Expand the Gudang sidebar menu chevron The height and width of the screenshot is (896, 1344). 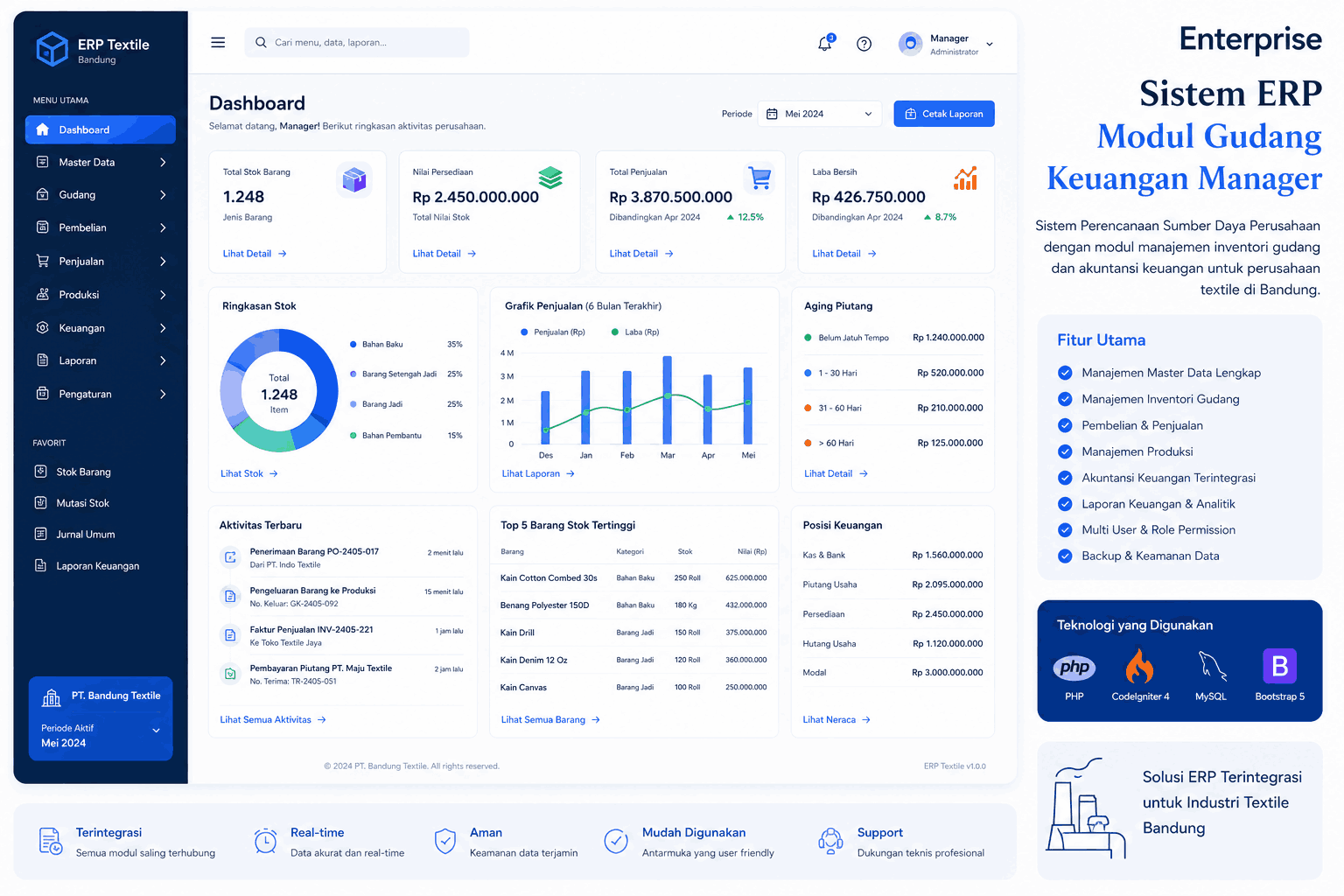[163, 195]
